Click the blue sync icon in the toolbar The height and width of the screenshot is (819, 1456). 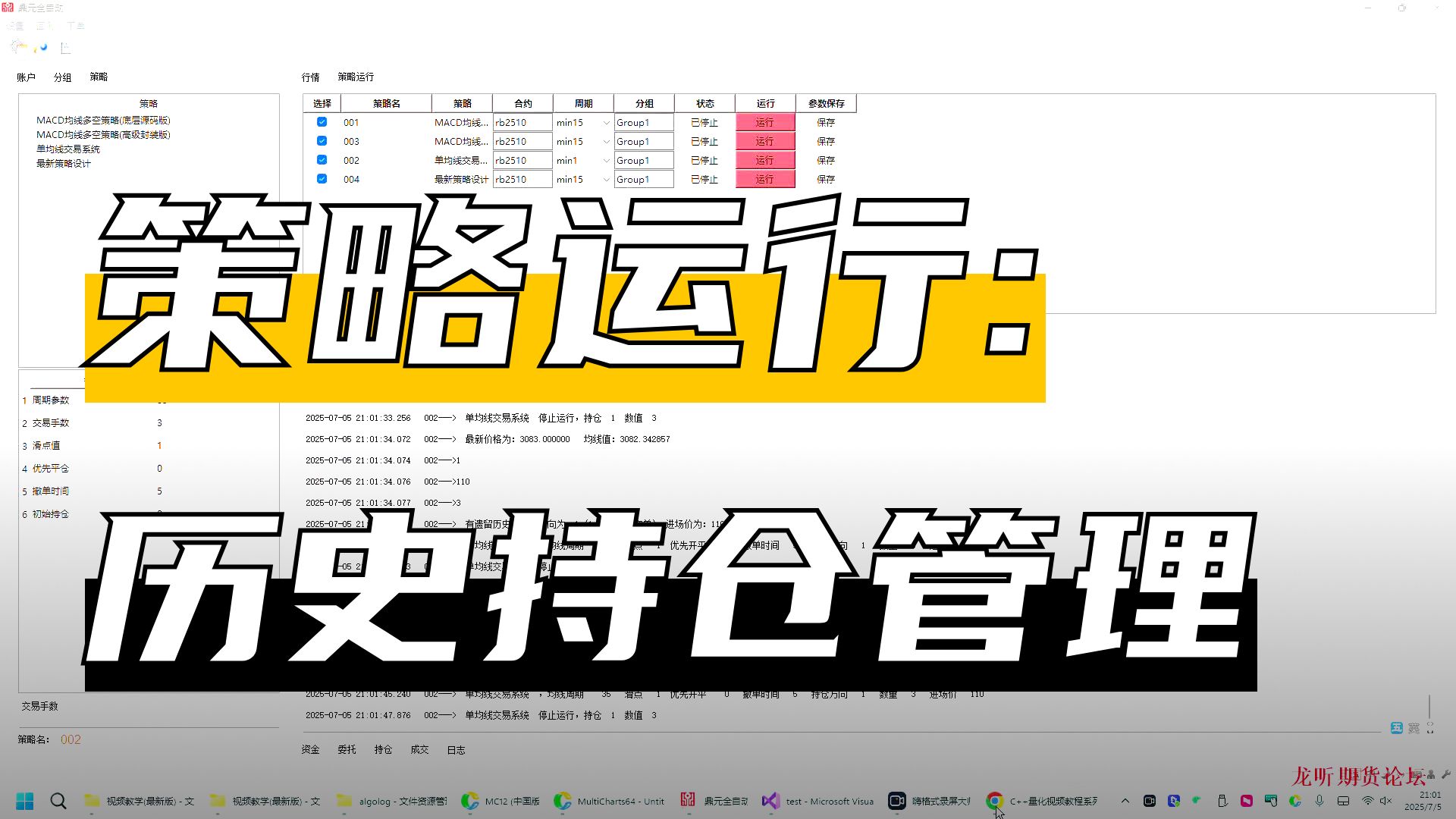coord(42,46)
